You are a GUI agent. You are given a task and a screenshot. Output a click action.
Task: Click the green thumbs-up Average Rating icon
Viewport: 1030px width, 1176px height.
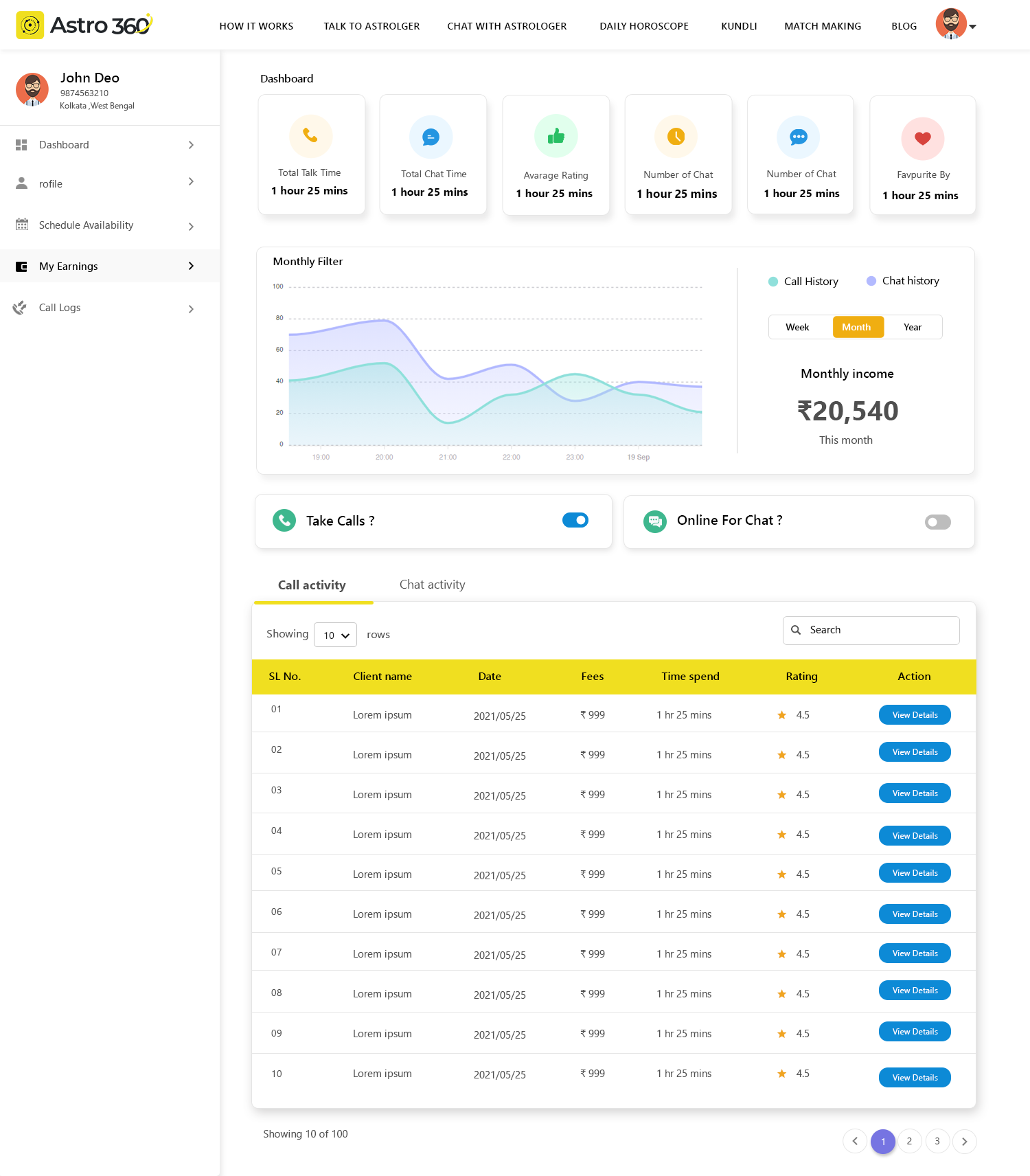pos(556,137)
